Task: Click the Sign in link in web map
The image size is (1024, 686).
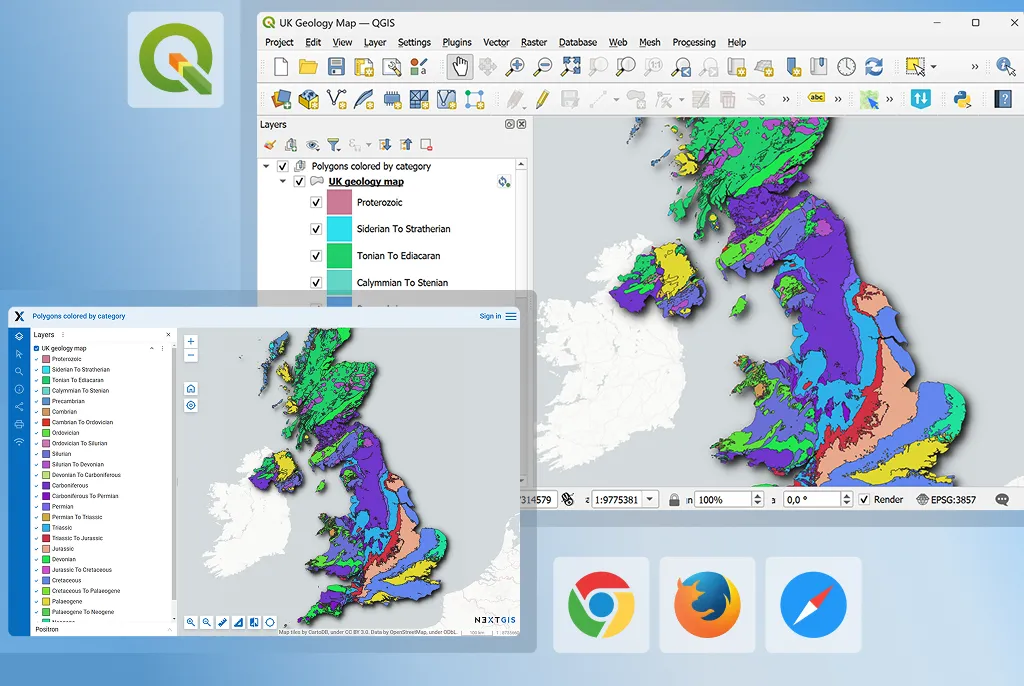Action: pyautogui.click(x=490, y=316)
